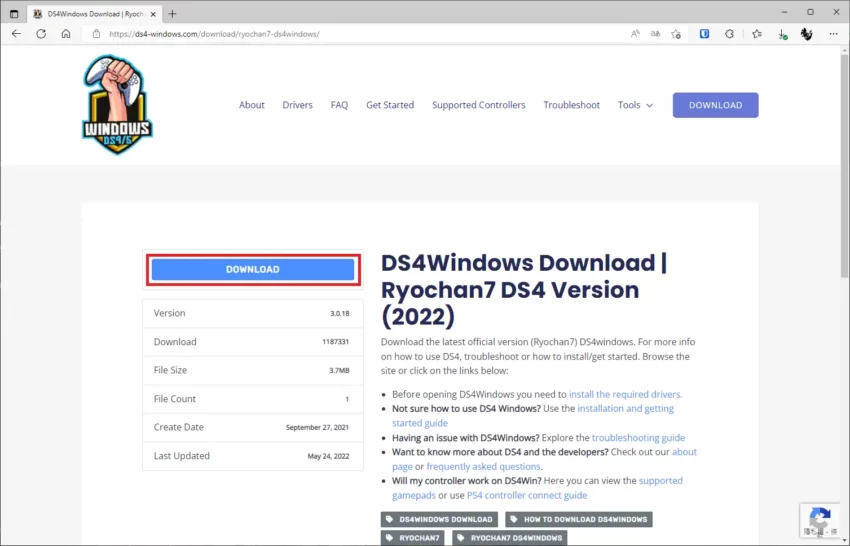Open Settings and more menu

coord(833,34)
